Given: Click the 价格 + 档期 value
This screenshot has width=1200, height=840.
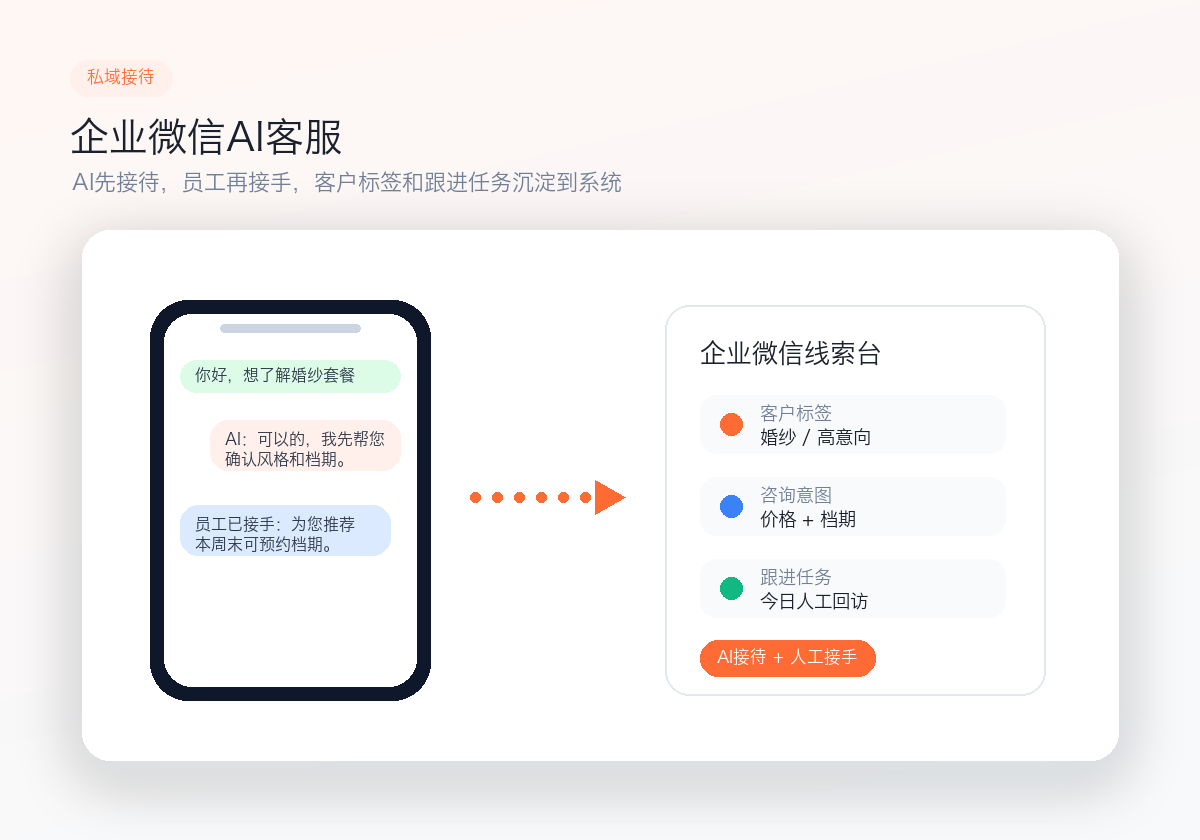Looking at the screenshot, I should click(808, 519).
